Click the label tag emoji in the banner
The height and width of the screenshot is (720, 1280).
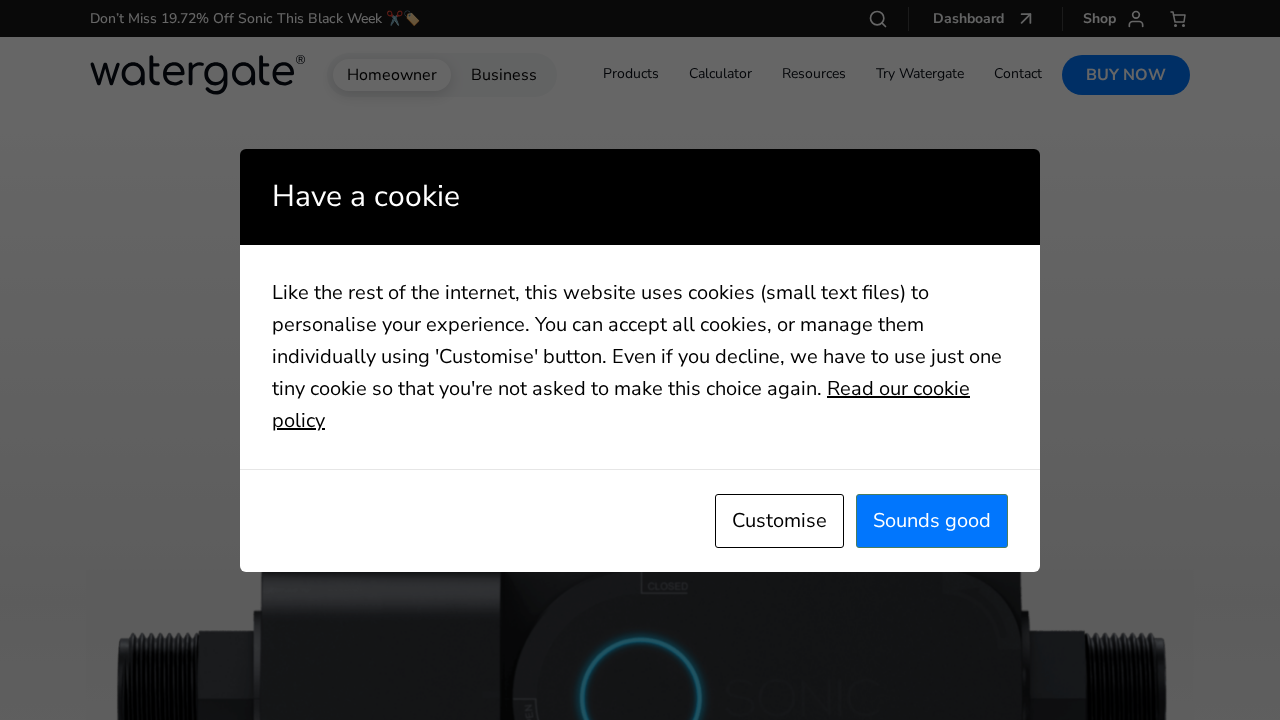pos(412,16)
